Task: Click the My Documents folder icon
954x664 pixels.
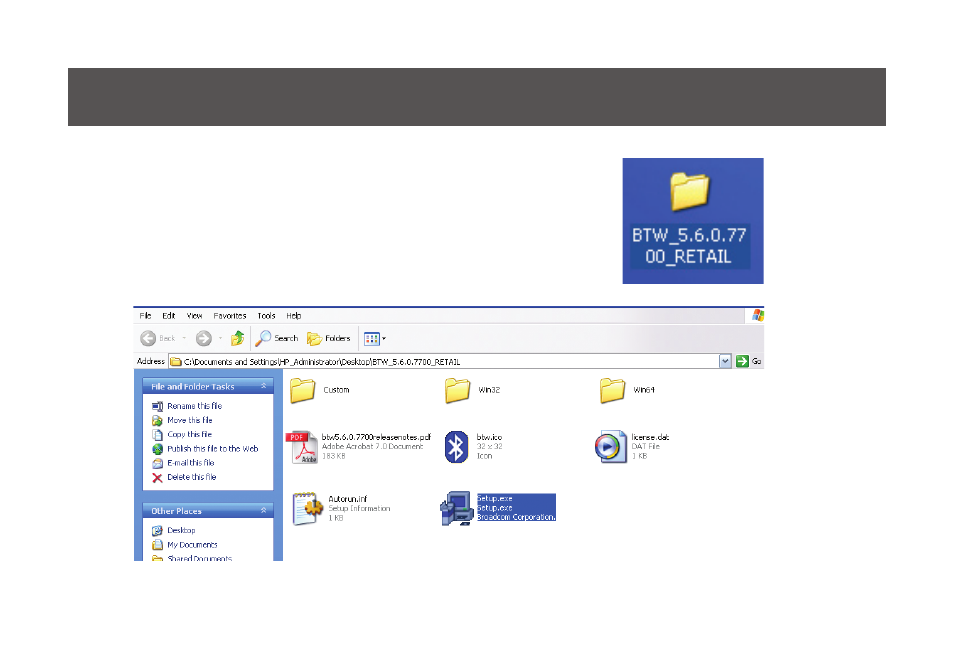Action: 157,545
